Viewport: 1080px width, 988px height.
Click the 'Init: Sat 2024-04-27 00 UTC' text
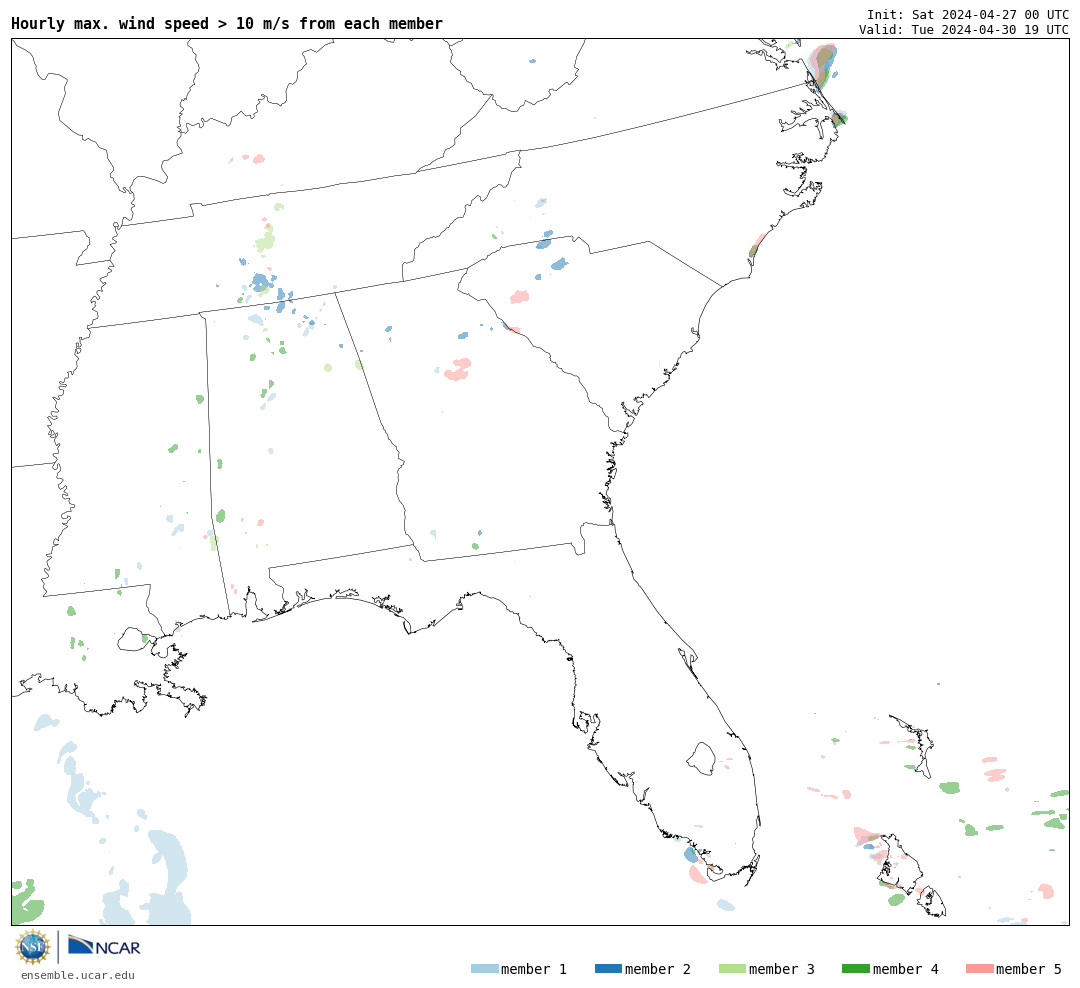coord(968,14)
